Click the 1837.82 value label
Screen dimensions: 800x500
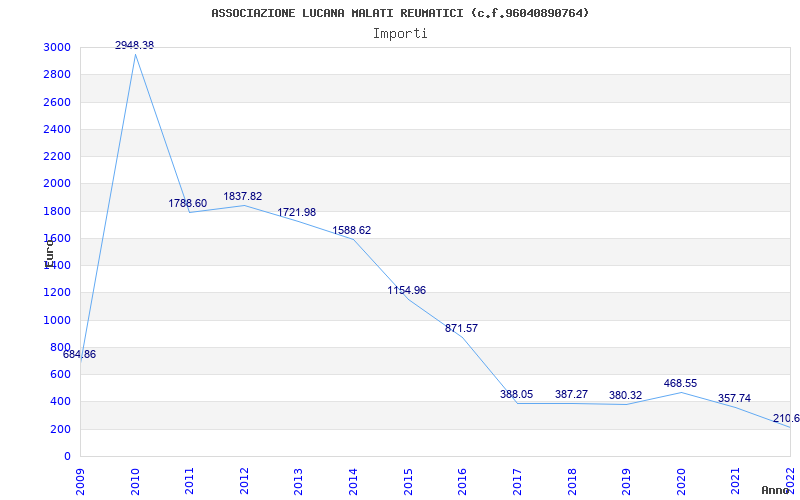tap(242, 196)
